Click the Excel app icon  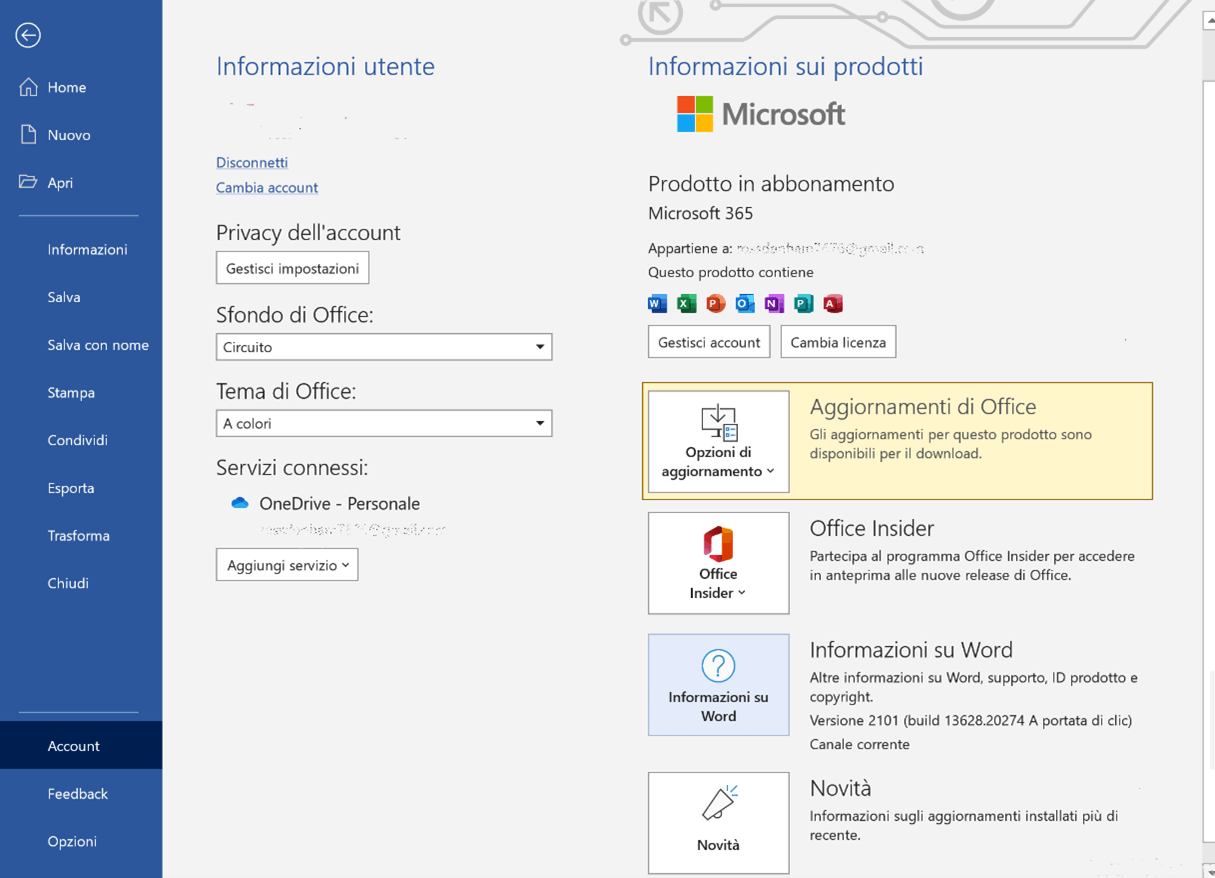(686, 303)
